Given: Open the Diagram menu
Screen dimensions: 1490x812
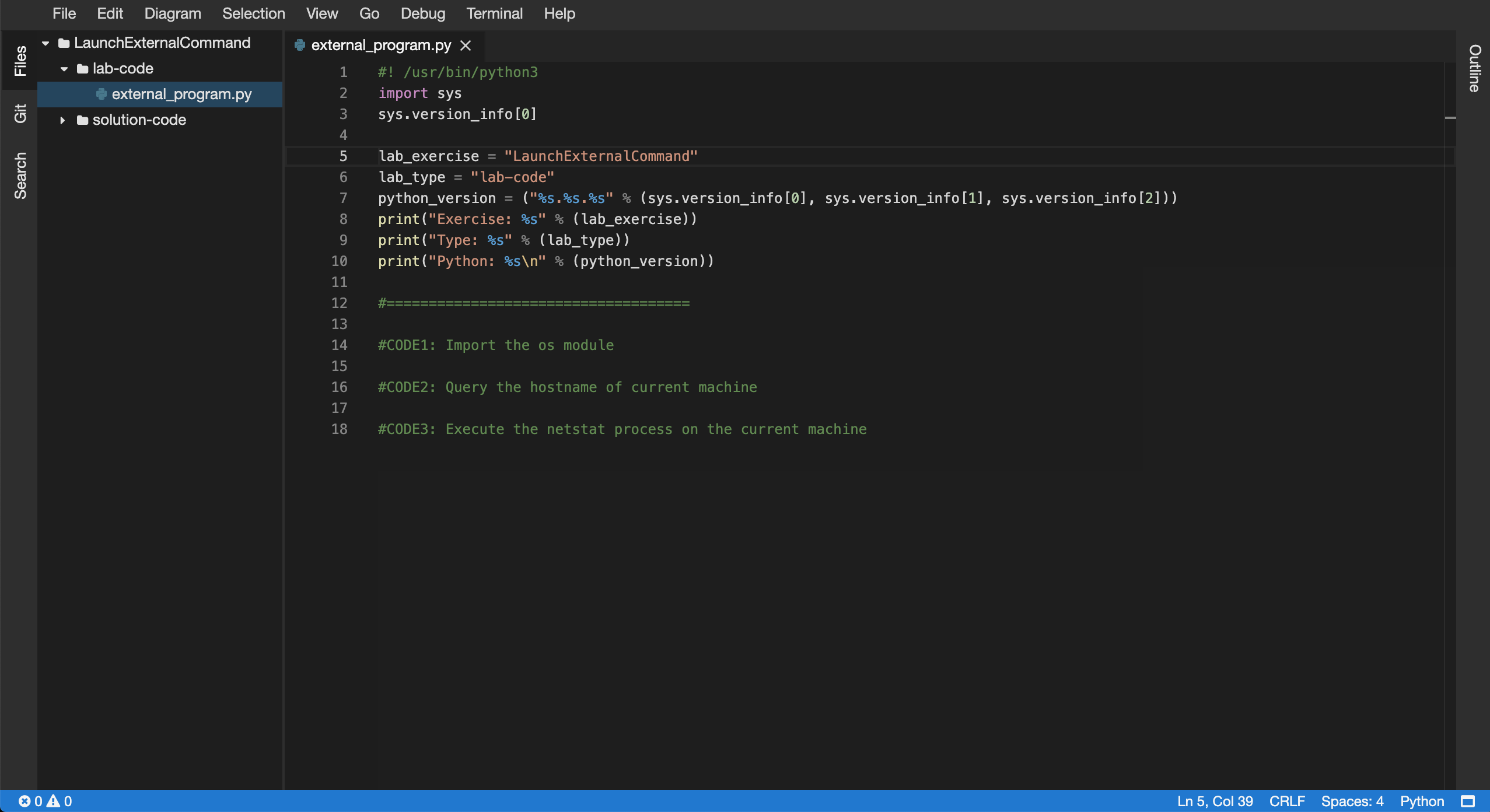Looking at the screenshot, I should 173,13.
